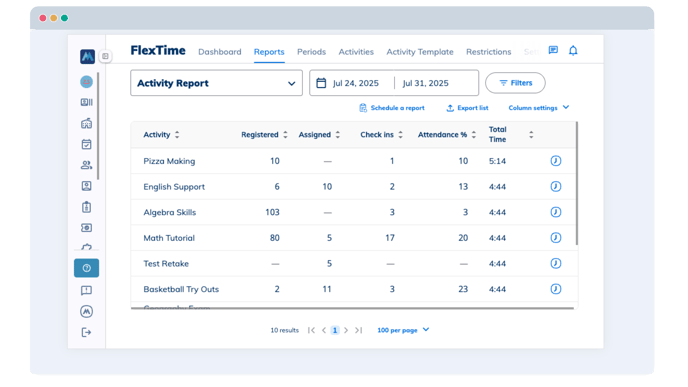
Task: Click the 10 results label
Action: coord(284,330)
